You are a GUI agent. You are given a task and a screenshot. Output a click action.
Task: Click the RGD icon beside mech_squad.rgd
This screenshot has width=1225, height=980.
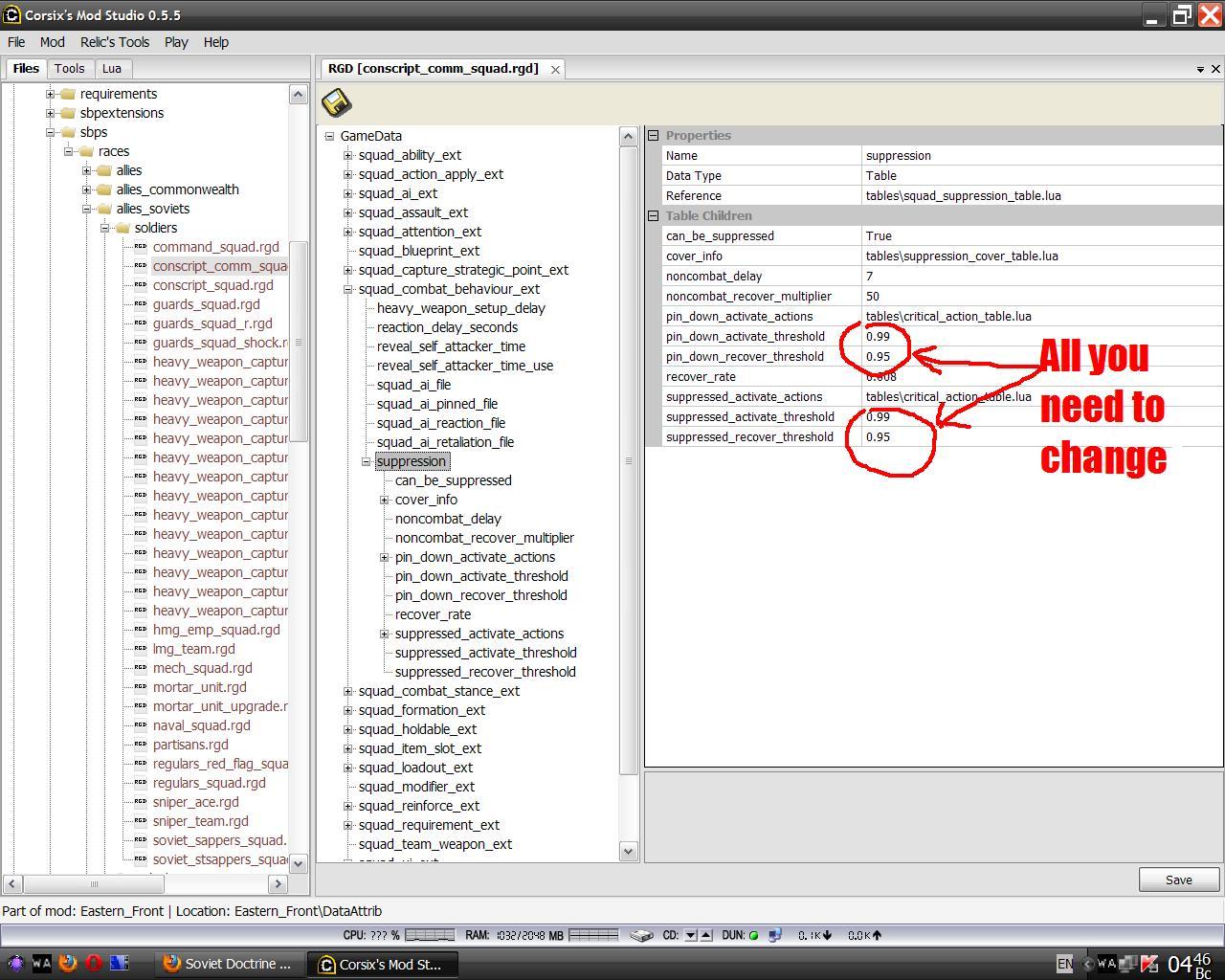(141, 668)
